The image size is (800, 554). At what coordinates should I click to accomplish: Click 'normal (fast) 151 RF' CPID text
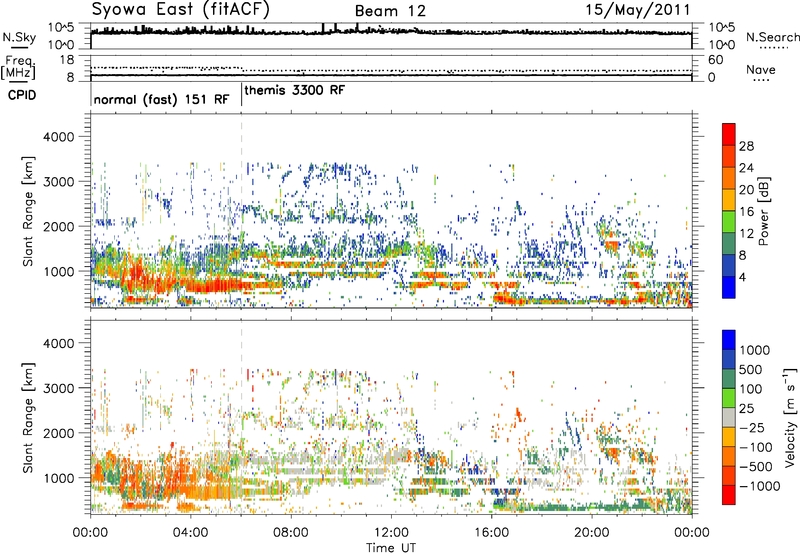click(x=161, y=99)
